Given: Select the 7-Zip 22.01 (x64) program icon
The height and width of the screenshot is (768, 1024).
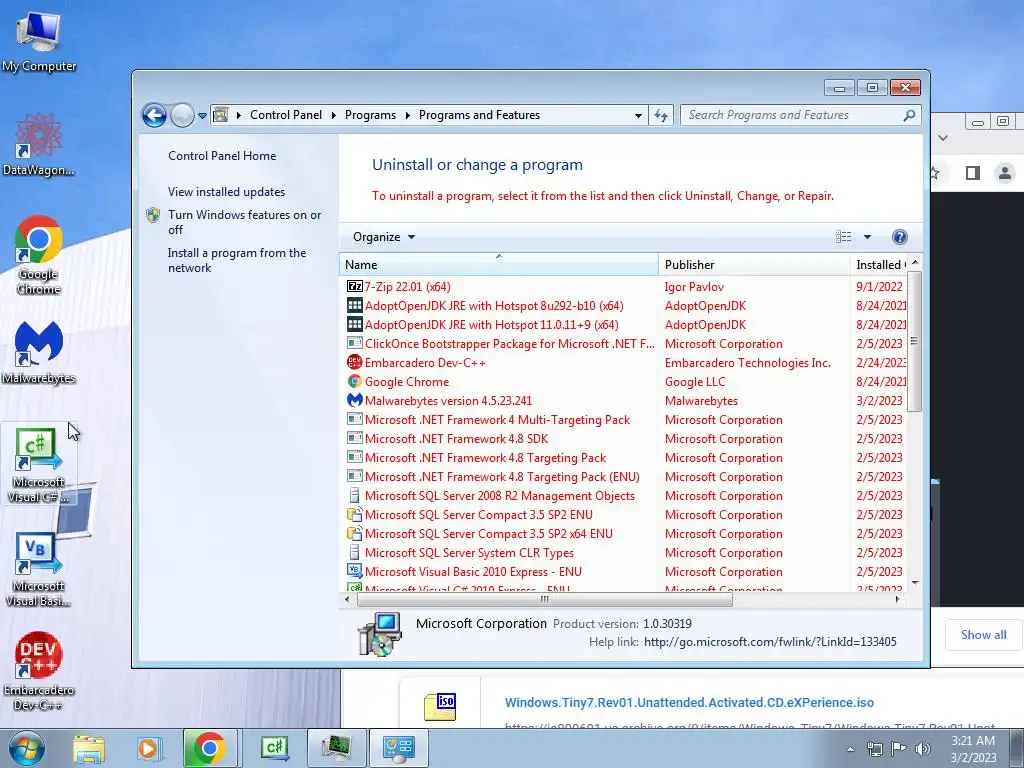Looking at the screenshot, I should [x=354, y=286].
